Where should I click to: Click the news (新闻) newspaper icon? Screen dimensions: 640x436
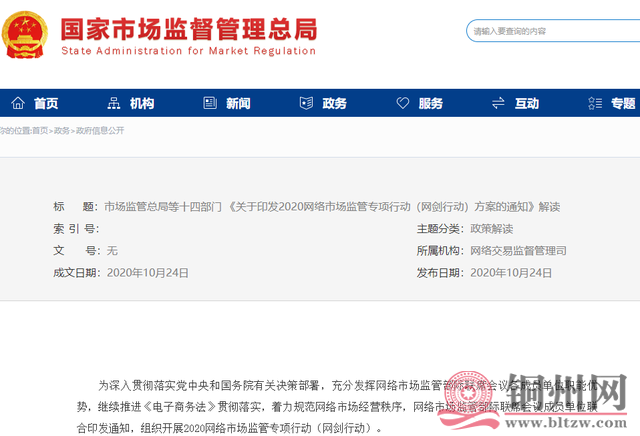point(210,103)
